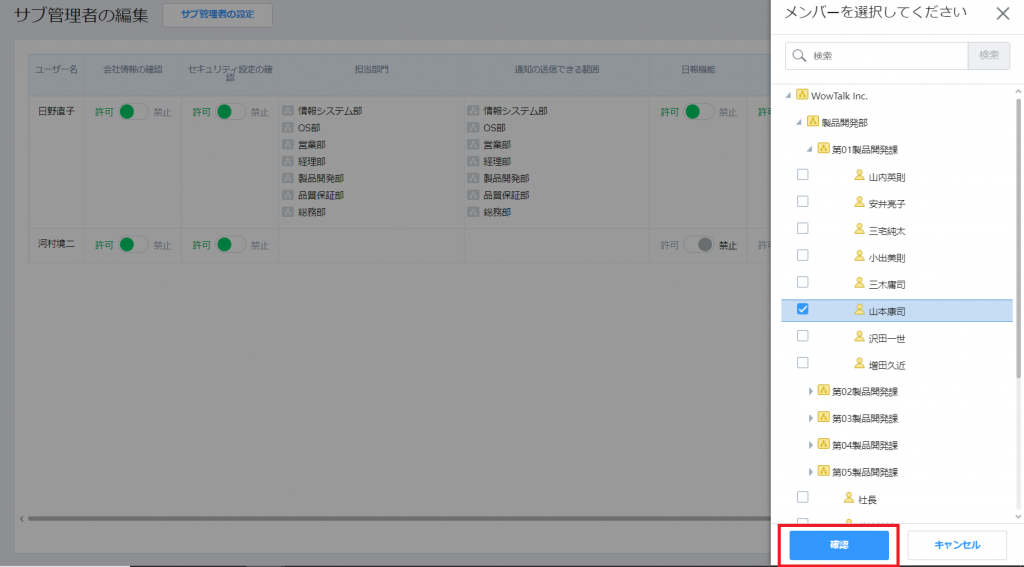Click the user icon next to 社長
Viewport: 1024px width, 567px height.
[x=848, y=497]
